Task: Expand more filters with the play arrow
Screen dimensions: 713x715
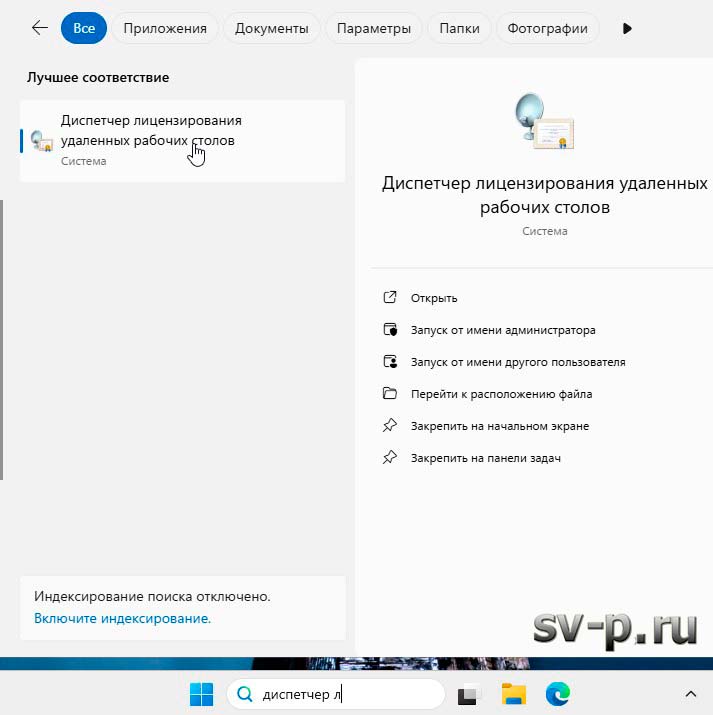Action: pos(628,28)
